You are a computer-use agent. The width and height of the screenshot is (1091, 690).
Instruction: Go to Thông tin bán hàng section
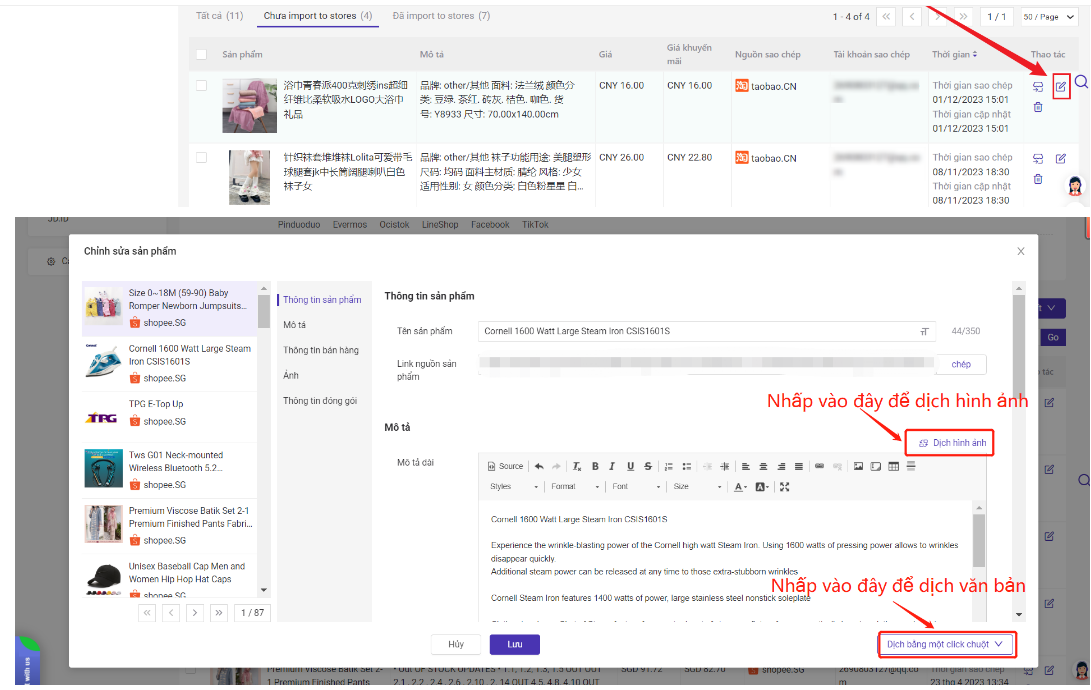click(320, 350)
